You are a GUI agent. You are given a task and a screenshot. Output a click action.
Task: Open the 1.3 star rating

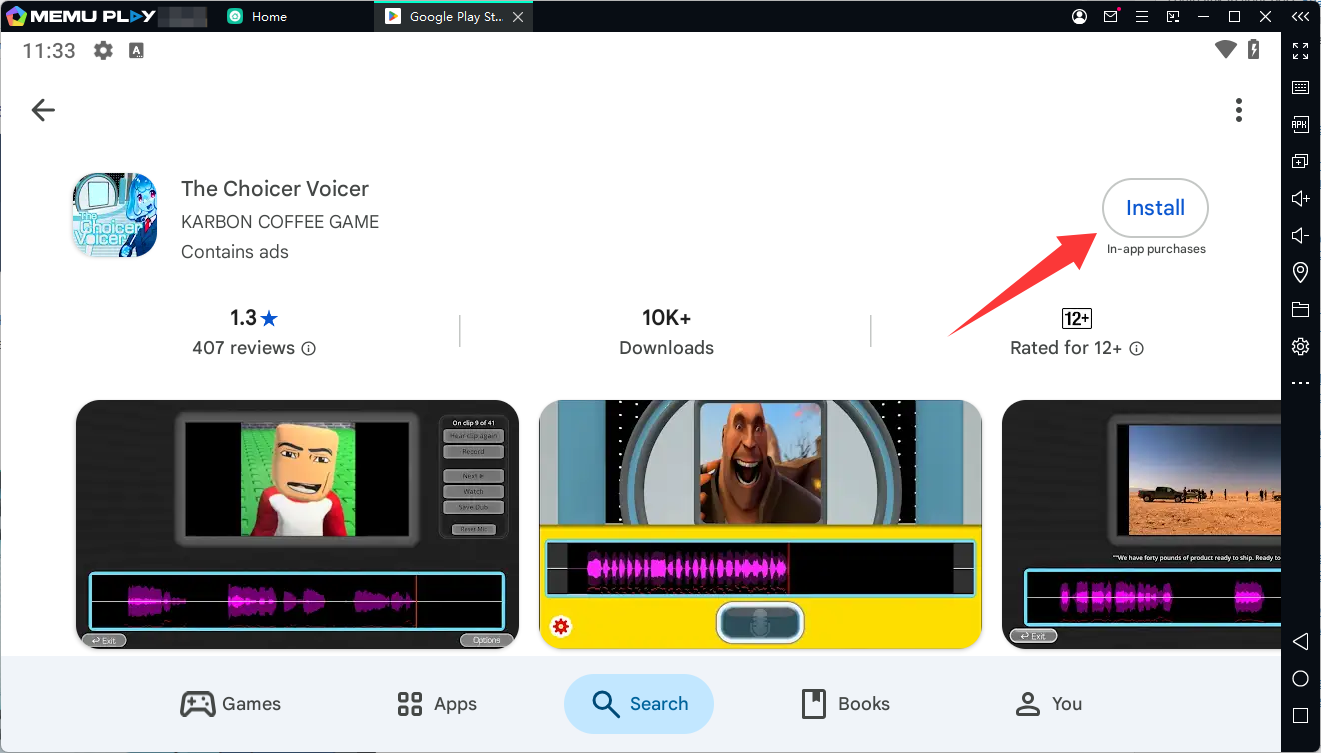pos(254,318)
